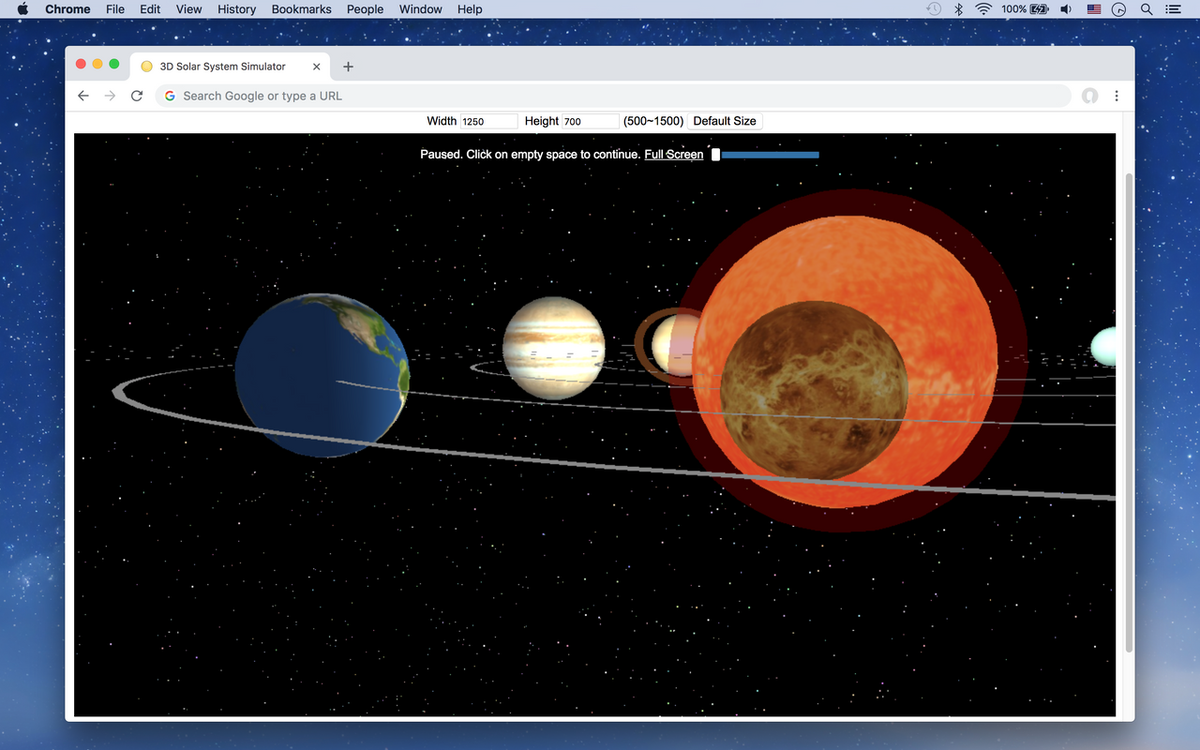Click the Bluetooth status icon

(x=958, y=9)
